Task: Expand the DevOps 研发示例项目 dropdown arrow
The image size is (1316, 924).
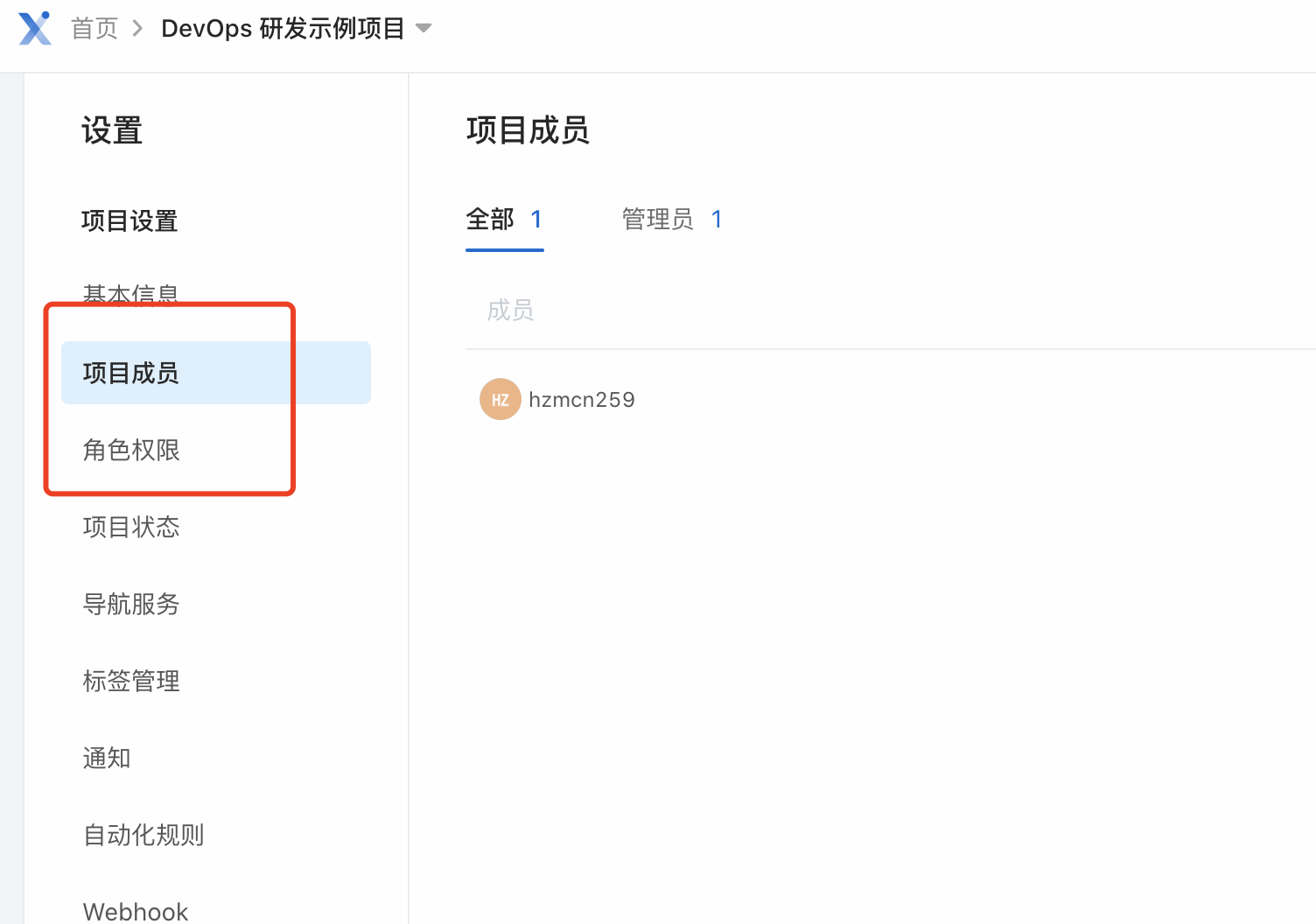Action: [x=423, y=28]
